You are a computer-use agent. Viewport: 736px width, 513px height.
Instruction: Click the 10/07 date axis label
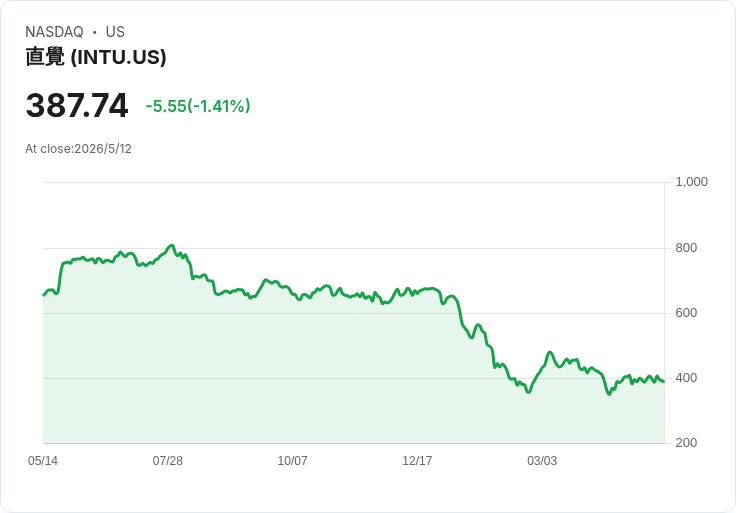292,460
